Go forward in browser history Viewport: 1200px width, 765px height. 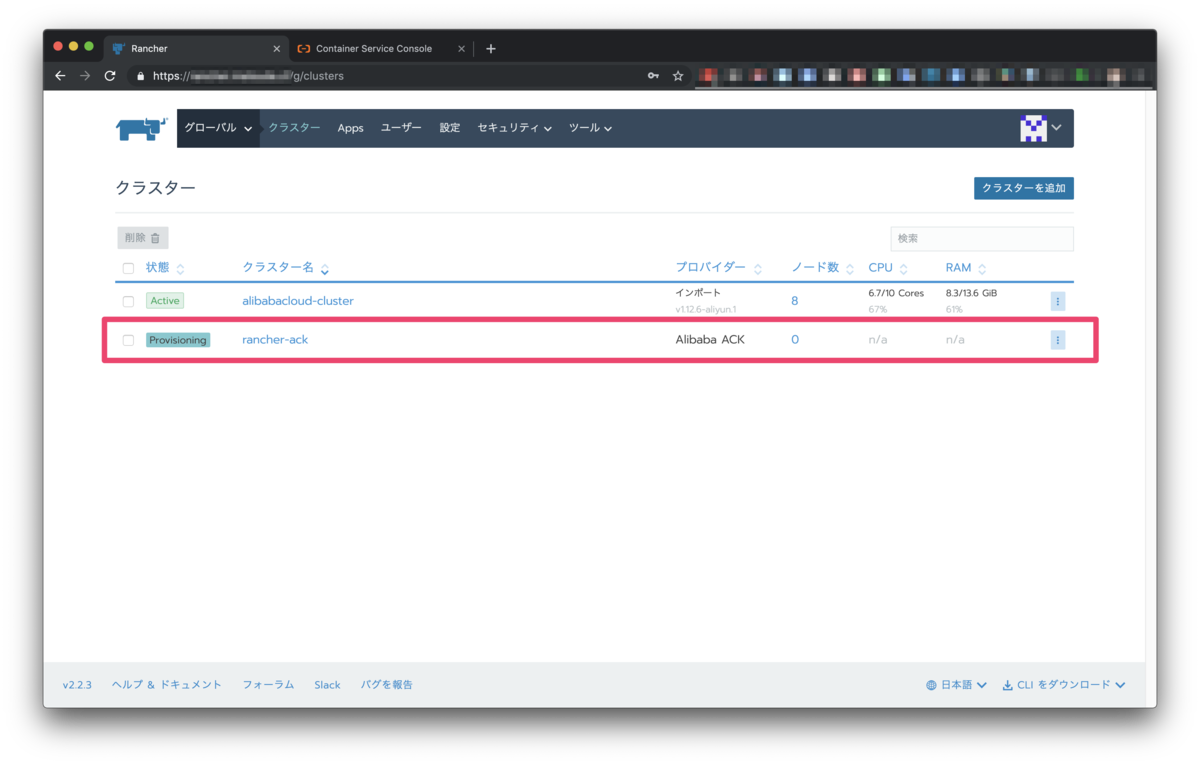tap(85, 76)
